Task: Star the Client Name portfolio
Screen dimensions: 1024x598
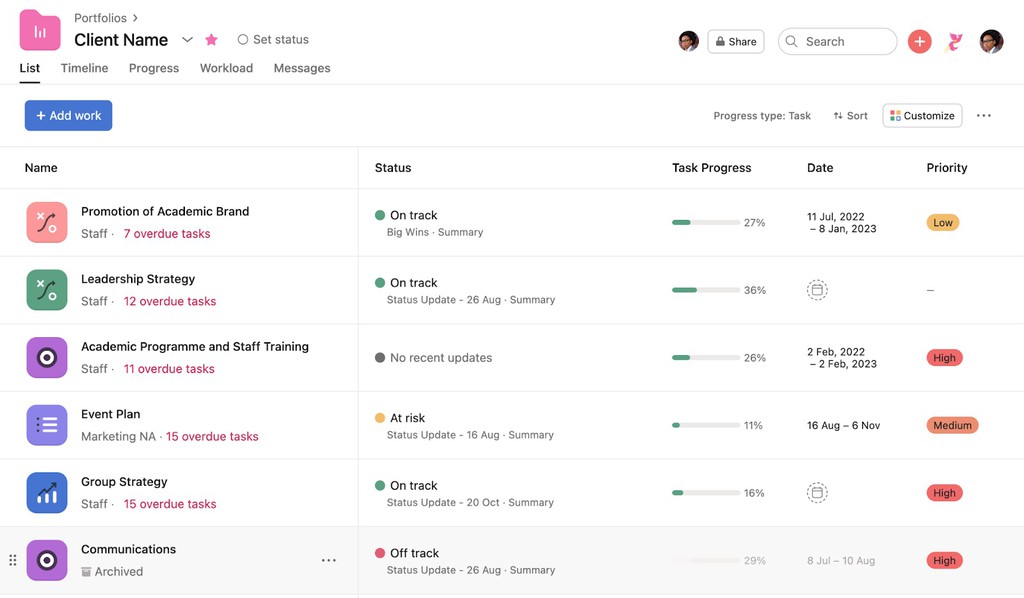Action: [211, 39]
